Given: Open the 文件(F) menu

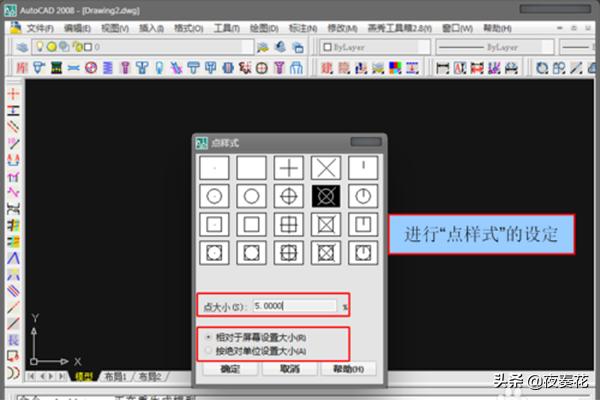Looking at the screenshot, I should coord(40,28).
